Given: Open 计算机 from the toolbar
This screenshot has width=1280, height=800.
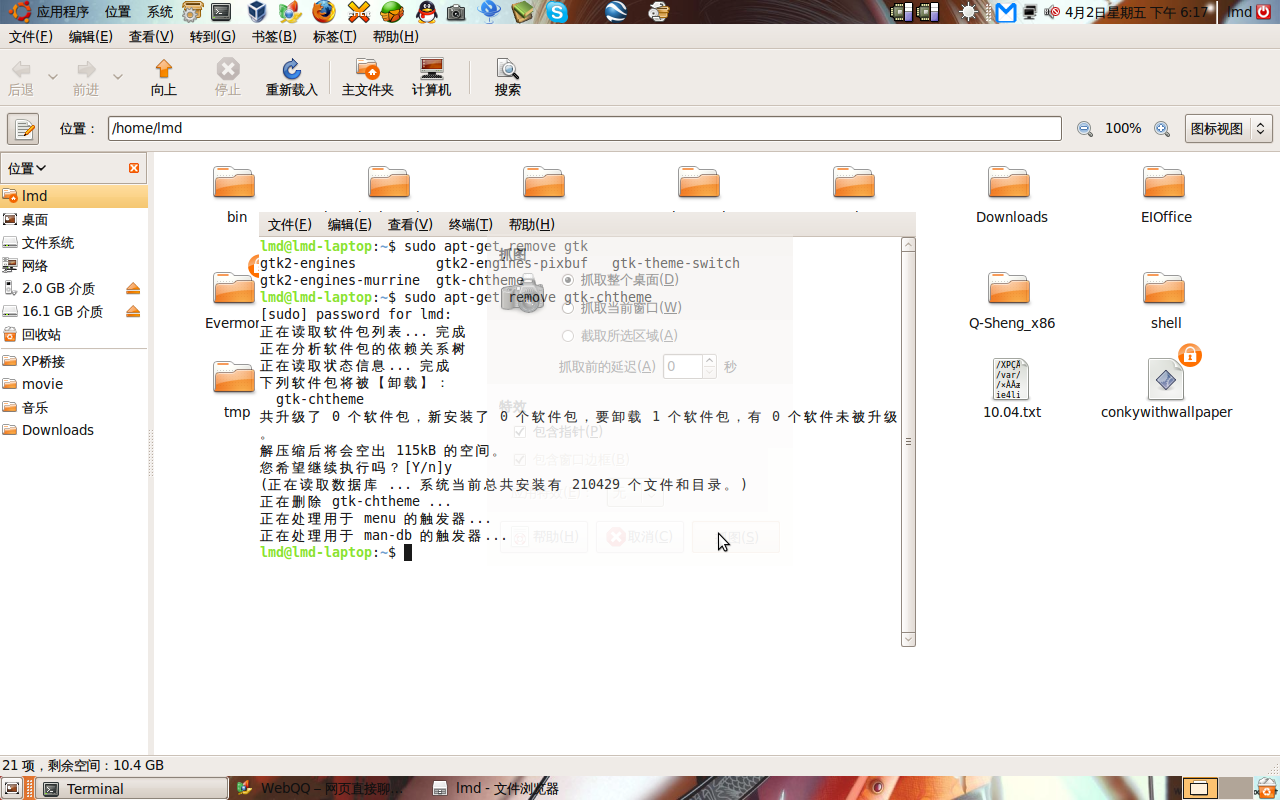Looking at the screenshot, I should coord(432,77).
